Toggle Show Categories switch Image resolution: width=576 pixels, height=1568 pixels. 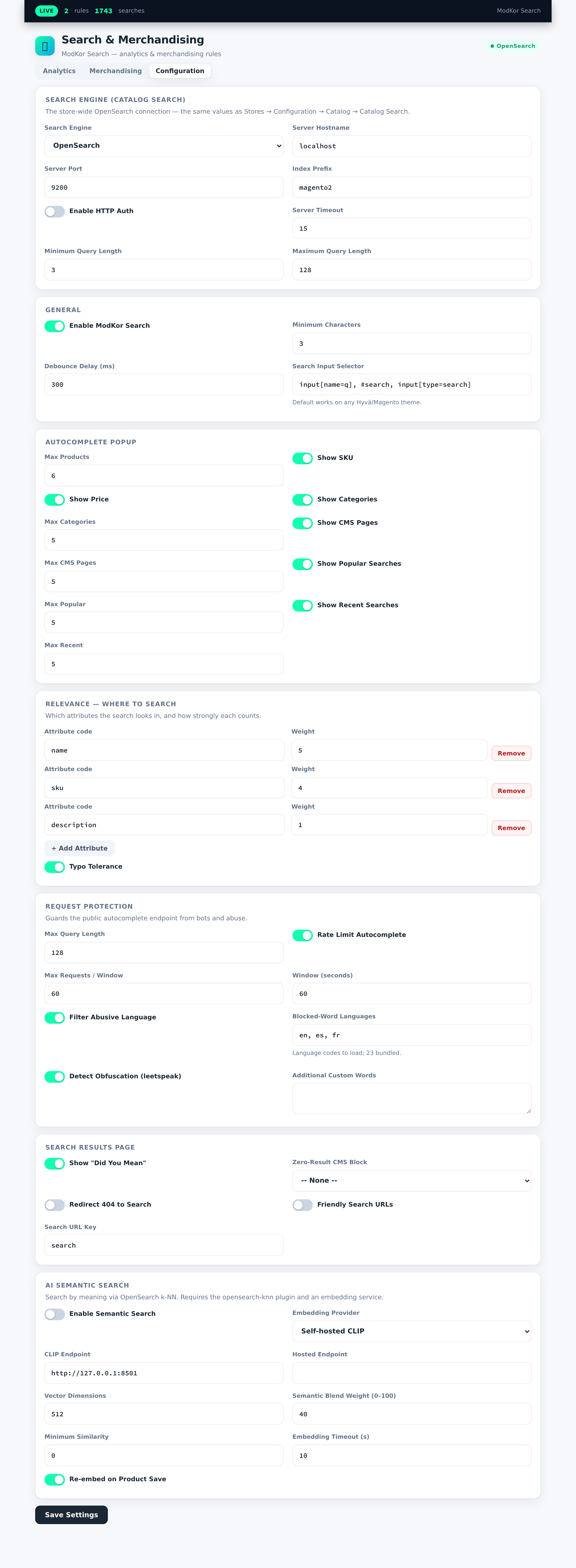click(x=302, y=500)
